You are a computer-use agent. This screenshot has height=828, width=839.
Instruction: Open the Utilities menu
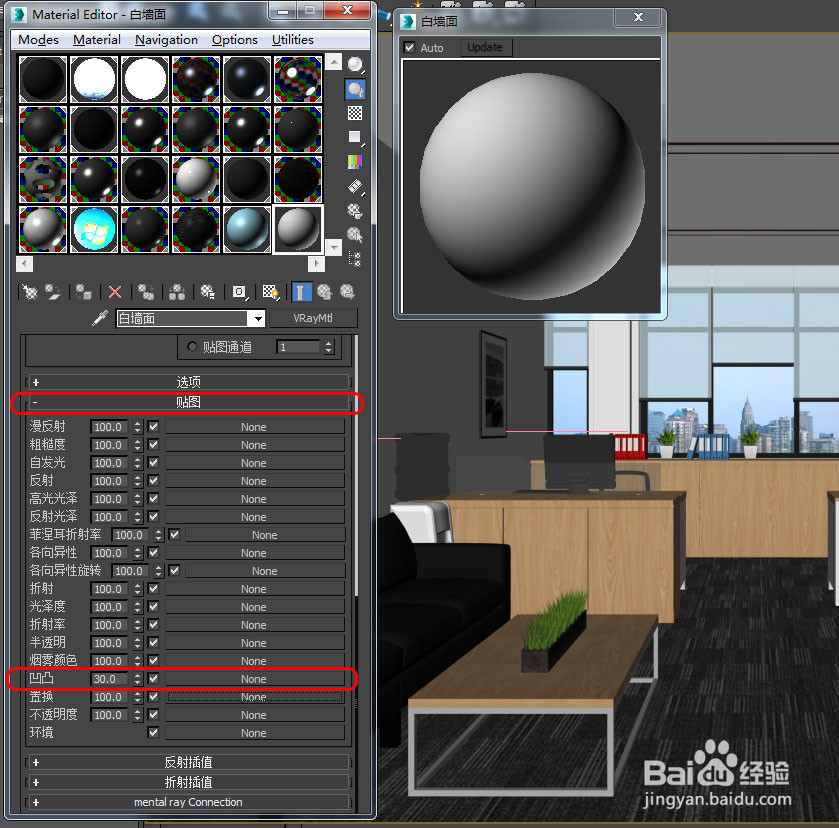pyautogui.click(x=293, y=40)
